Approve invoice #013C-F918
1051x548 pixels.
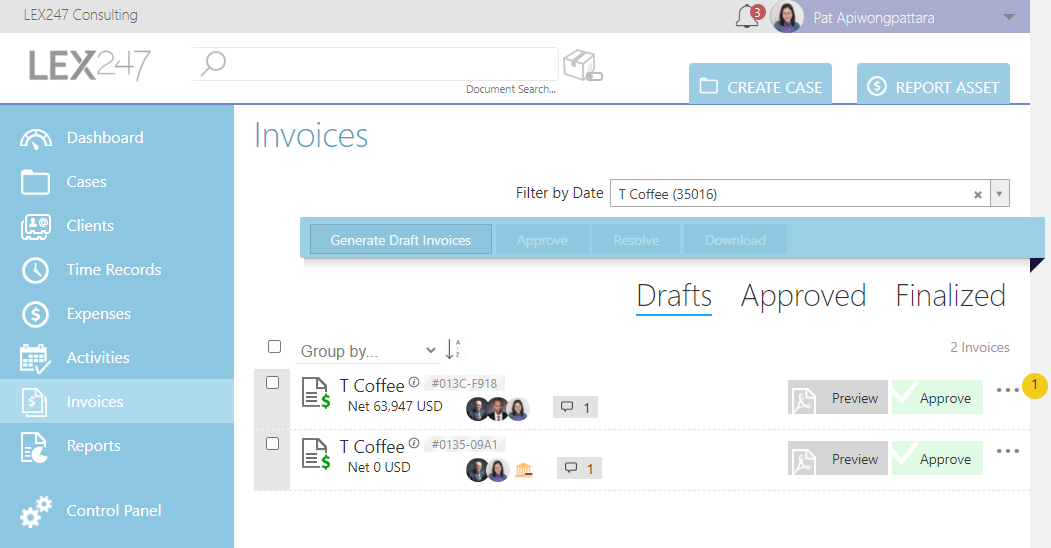tap(937, 397)
